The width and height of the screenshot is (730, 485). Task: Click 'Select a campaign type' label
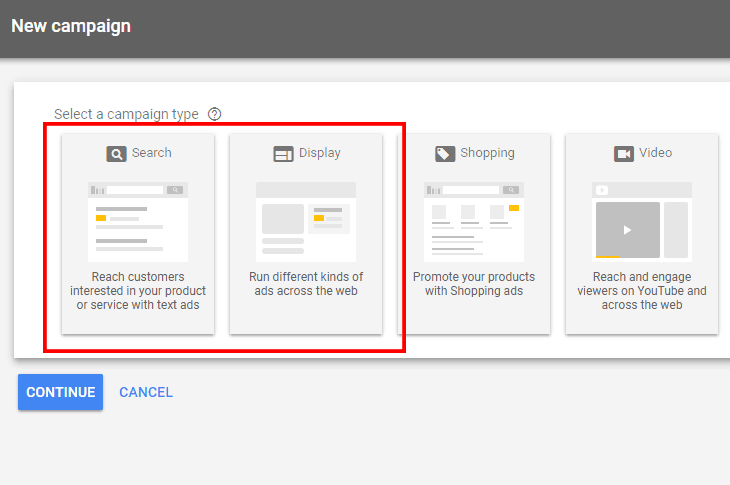coord(126,114)
